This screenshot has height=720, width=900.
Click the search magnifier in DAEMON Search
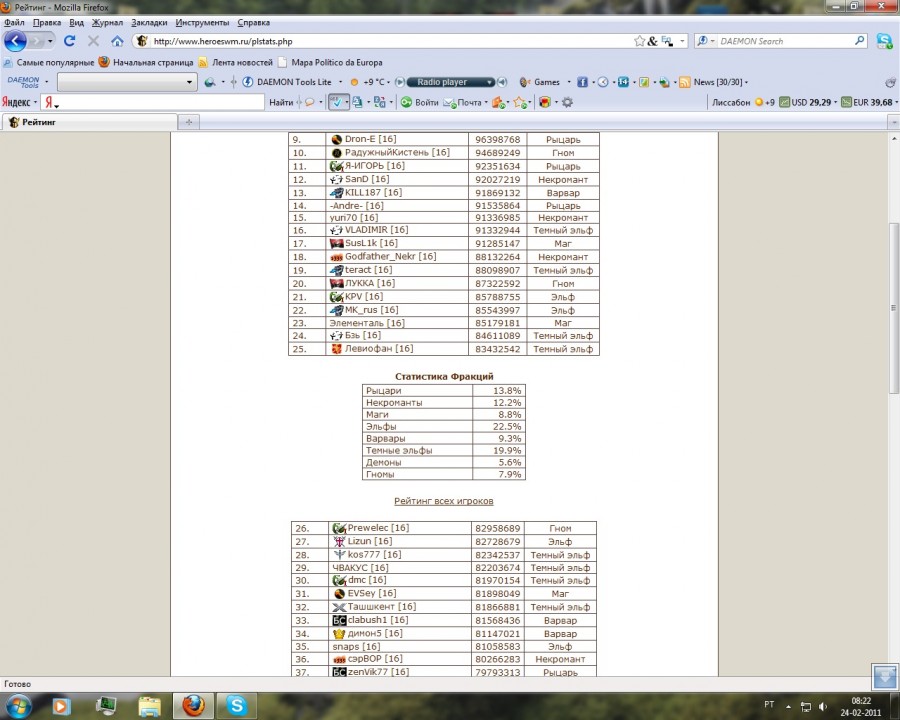point(859,41)
